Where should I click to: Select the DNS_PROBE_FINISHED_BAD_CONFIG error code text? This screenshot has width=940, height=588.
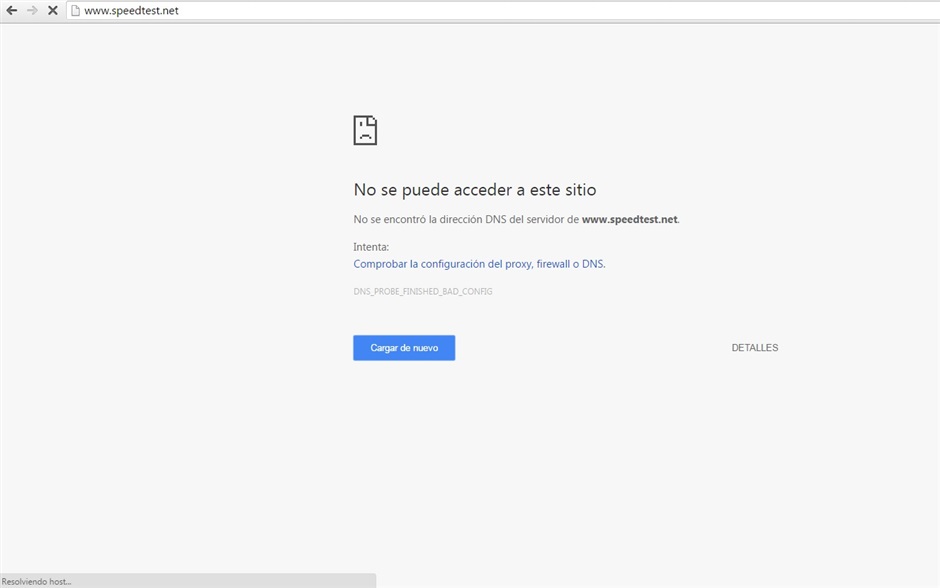(423, 291)
